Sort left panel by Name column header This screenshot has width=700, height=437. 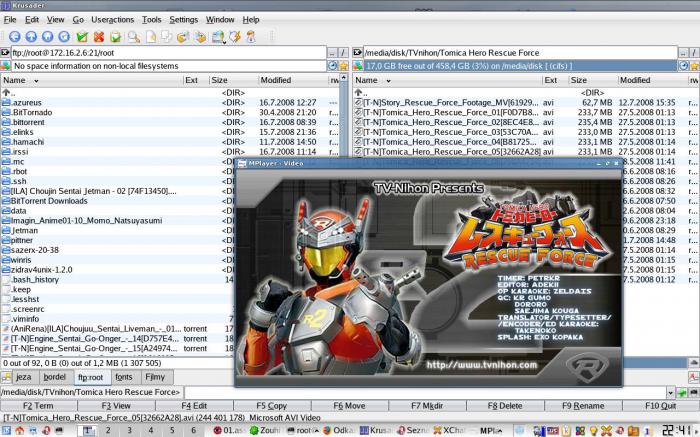92,80
